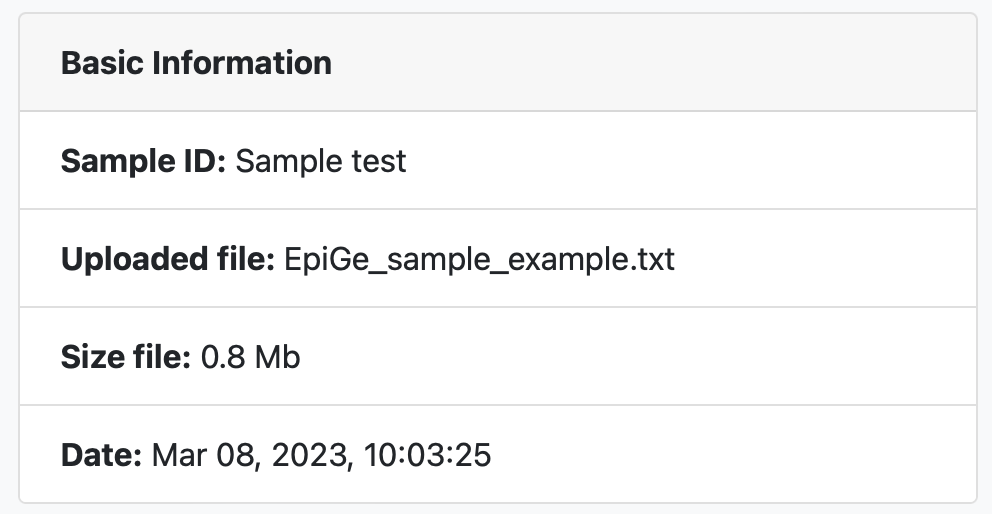This screenshot has width=992, height=514.
Task: Click the "Mb" unit in the size row
Action: point(277,357)
